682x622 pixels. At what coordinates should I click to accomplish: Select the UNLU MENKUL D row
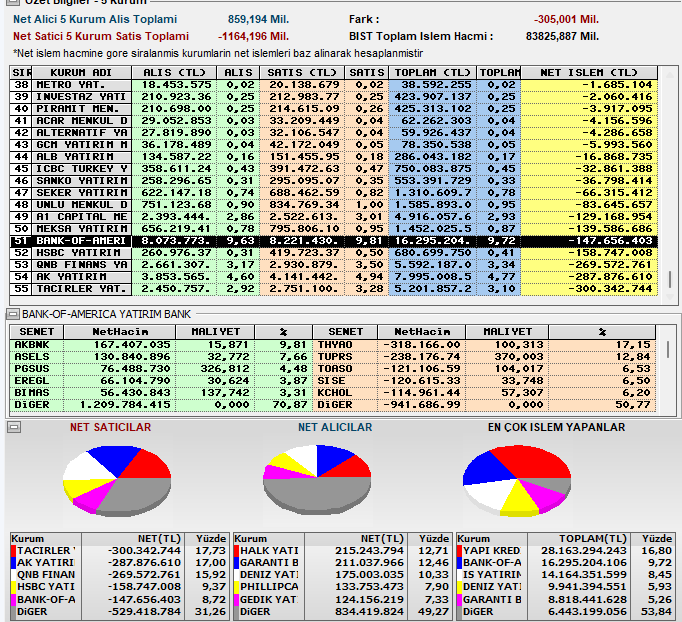pos(334,204)
